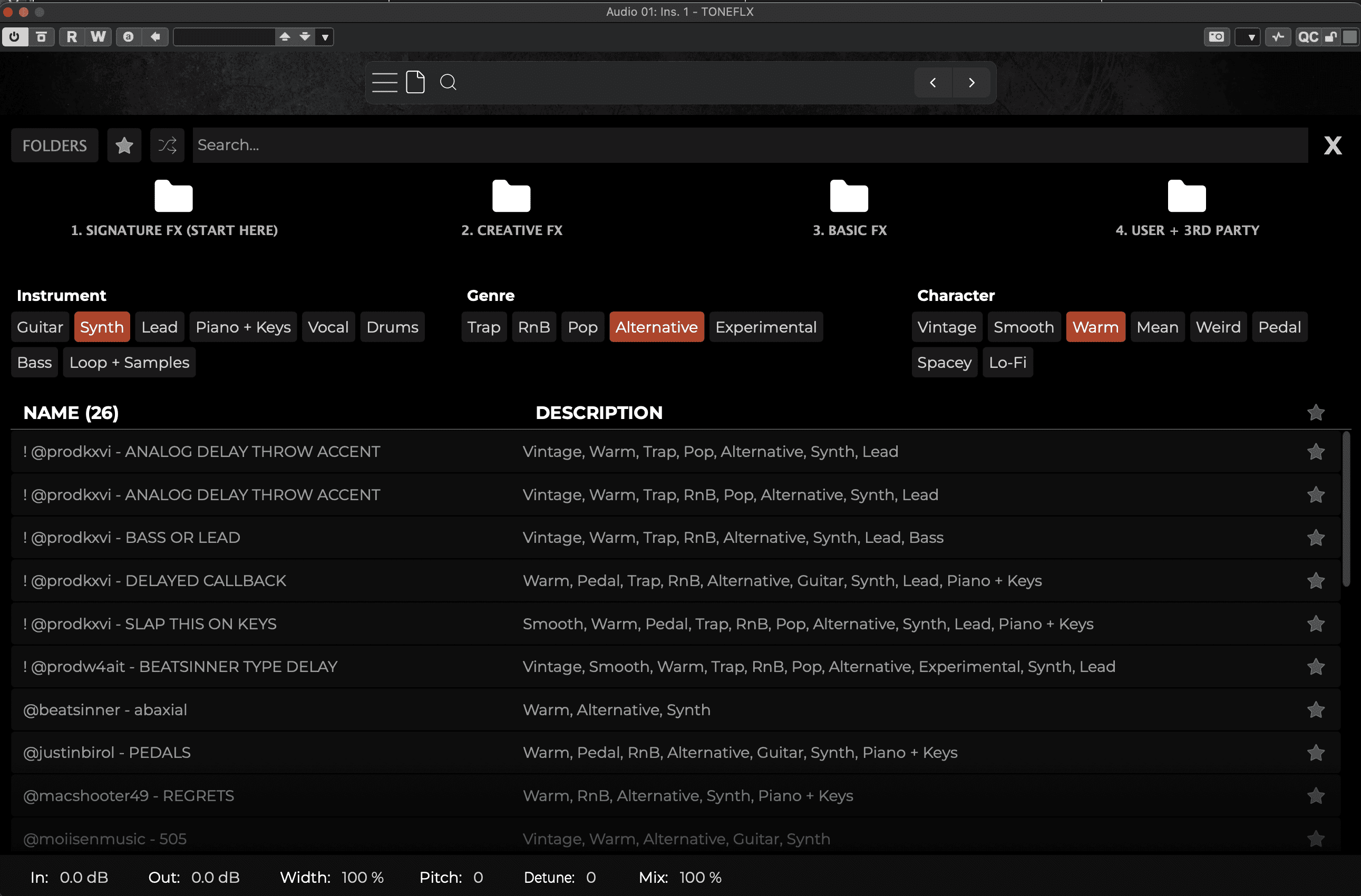The image size is (1361, 896).
Task: Select the Lo-Fi character tag
Action: [1008, 363]
